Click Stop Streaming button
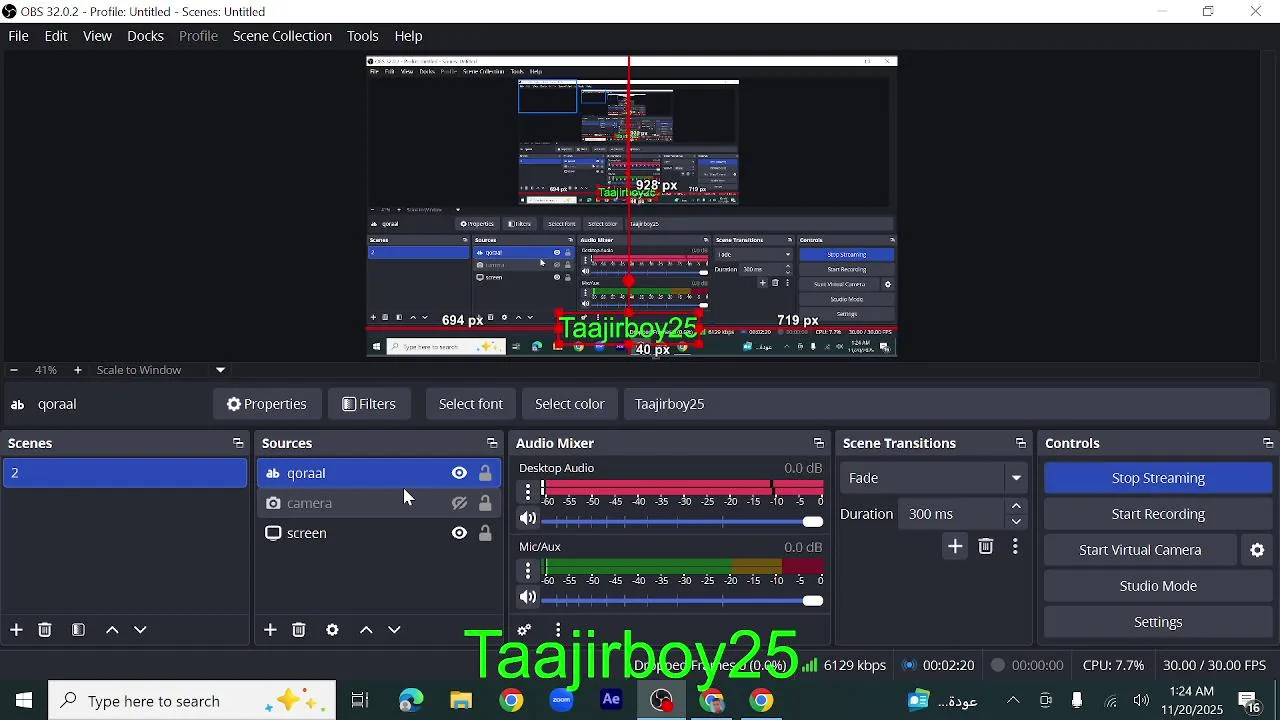 pyautogui.click(x=1158, y=478)
